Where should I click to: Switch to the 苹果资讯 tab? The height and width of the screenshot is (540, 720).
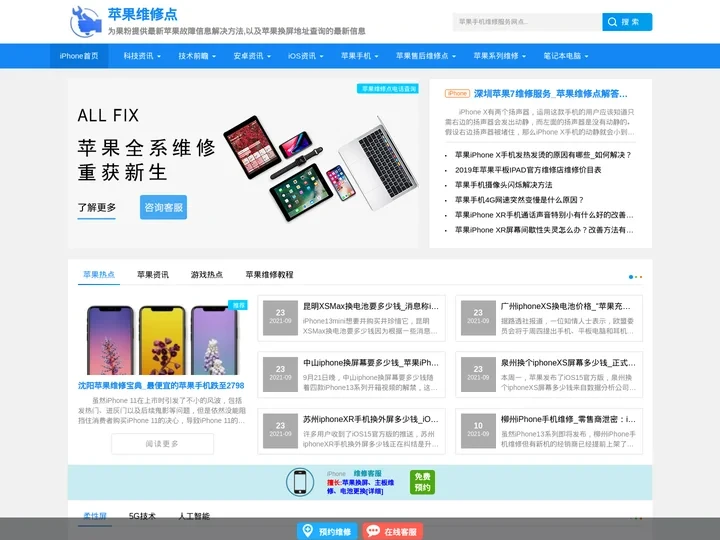(153, 275)
